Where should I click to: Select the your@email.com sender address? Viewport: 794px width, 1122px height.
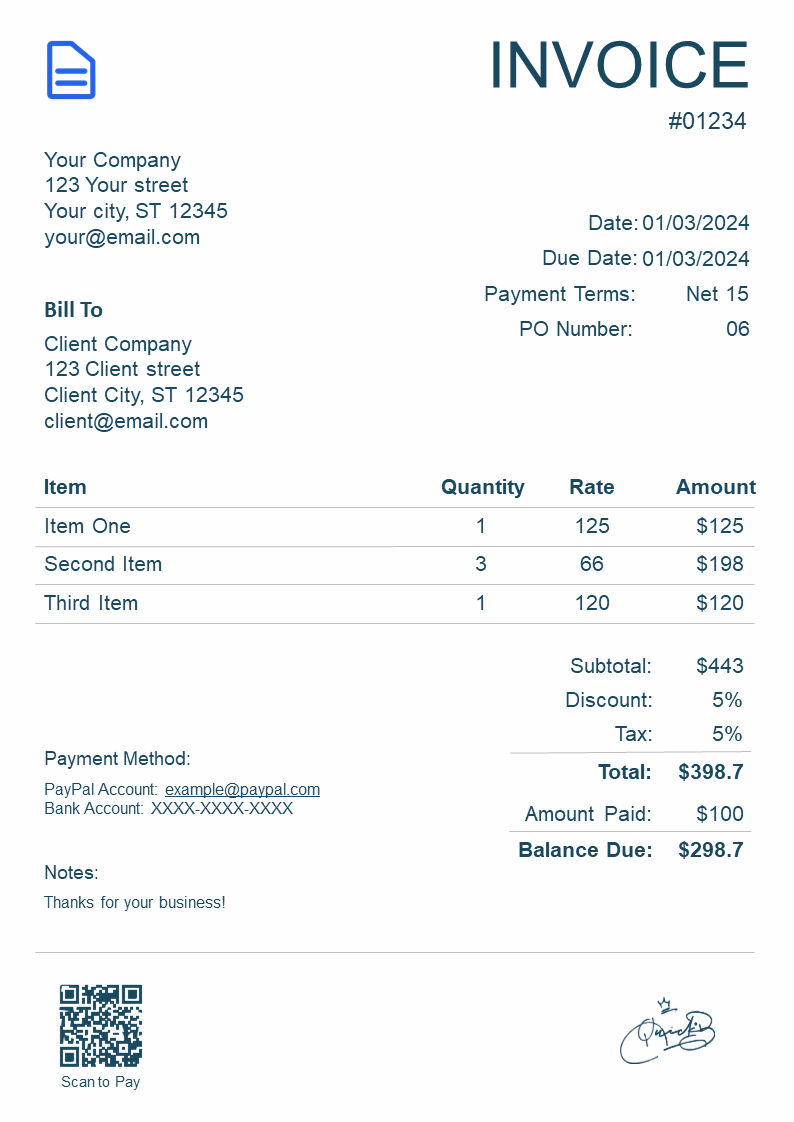[122, 237]
